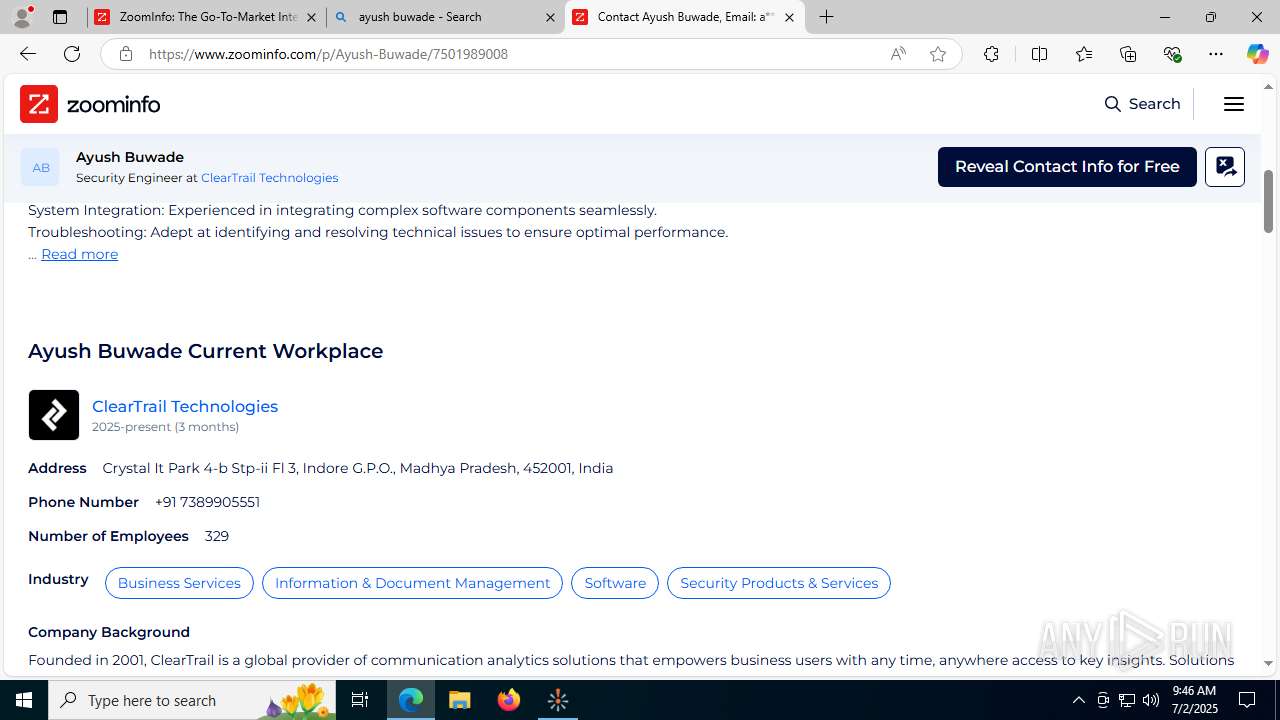Open a new browser tab
This screenshot has width=1280, height=720.
pos(826,17)
